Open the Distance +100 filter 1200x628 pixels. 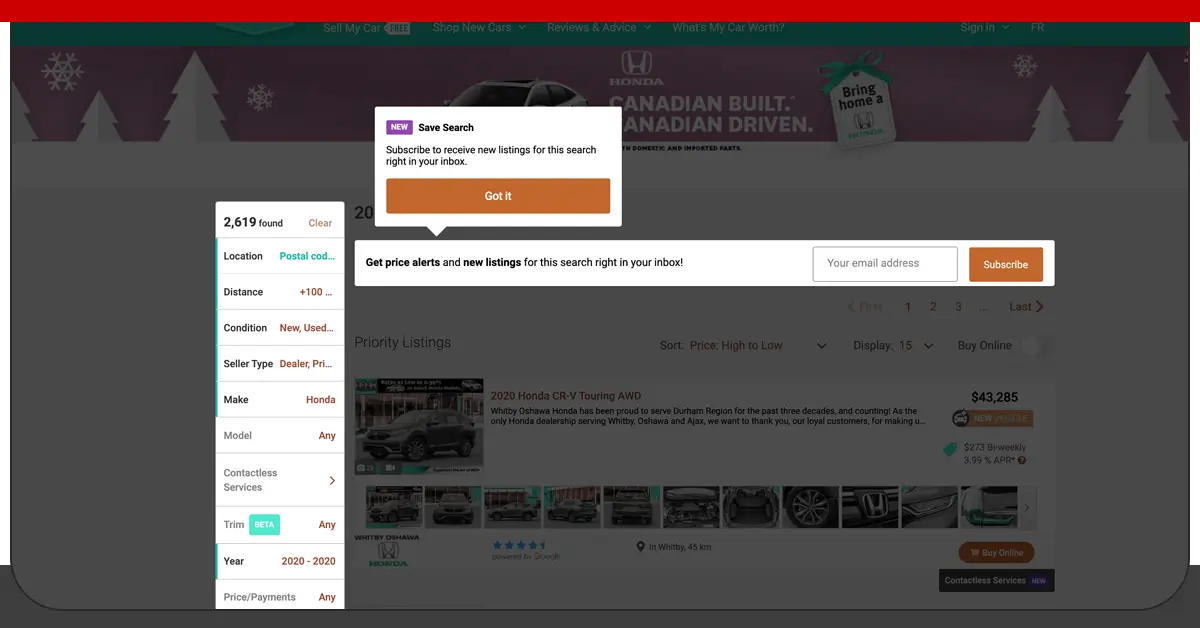point(280,292)
